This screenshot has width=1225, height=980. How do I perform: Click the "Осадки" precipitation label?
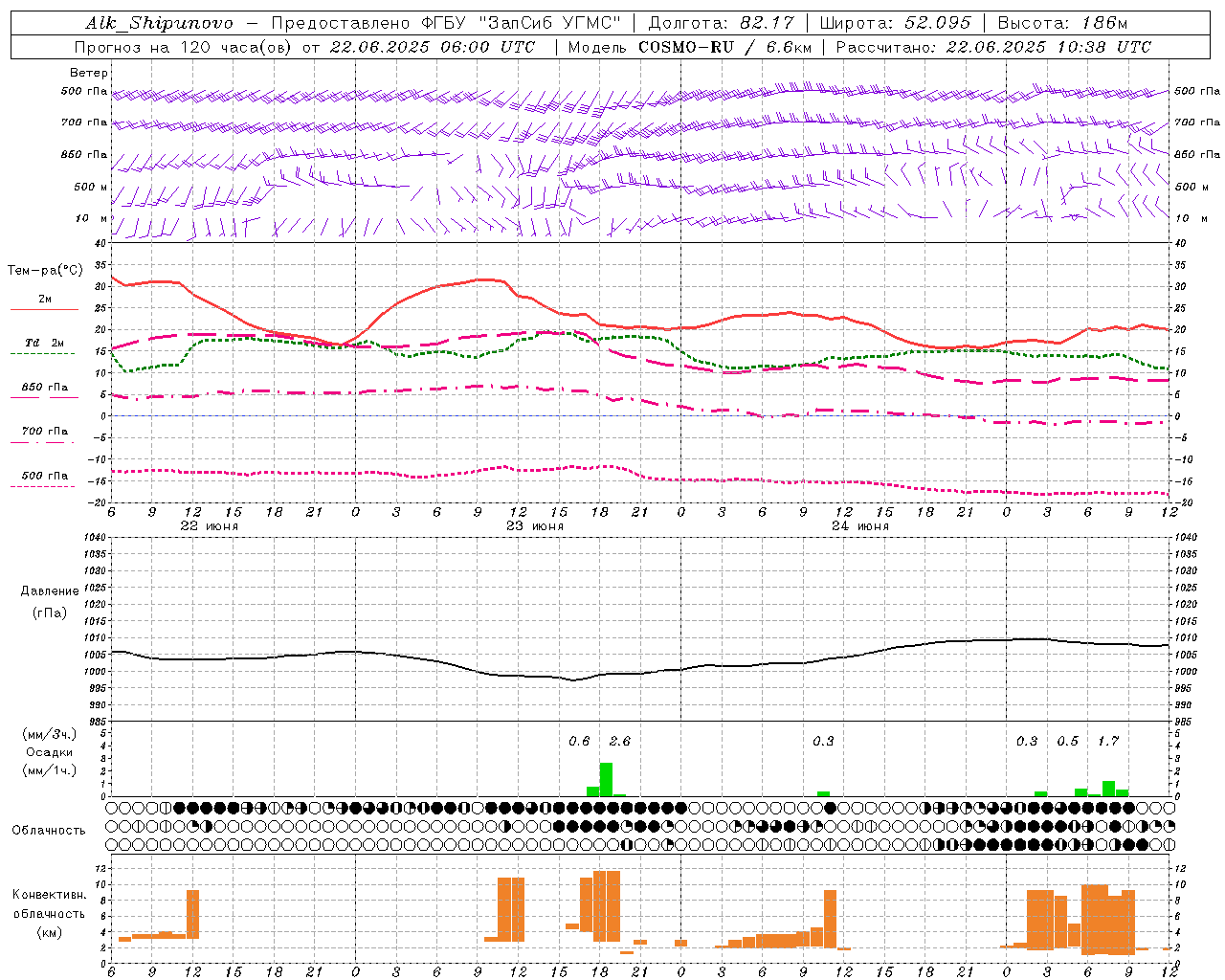(49, 752)
